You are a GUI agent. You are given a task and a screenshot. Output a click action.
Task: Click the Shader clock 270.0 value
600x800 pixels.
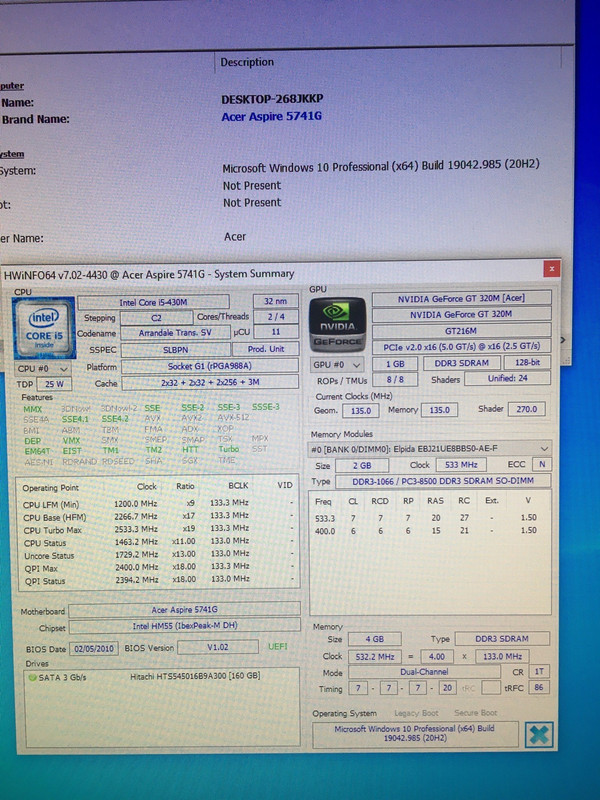(x=527, y=409)
